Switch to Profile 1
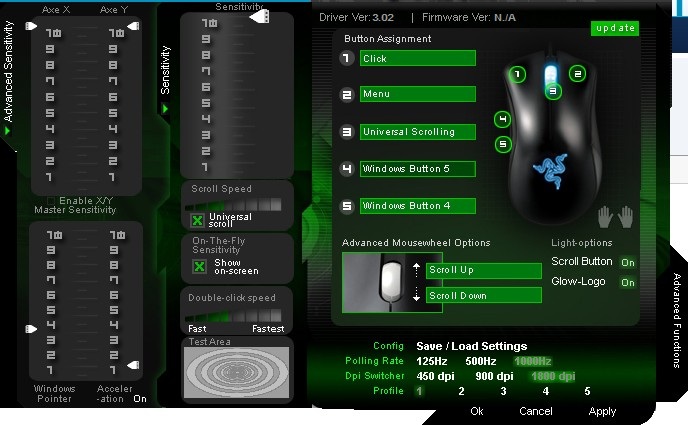The image size is (688, 425). (x=419, y=391)
